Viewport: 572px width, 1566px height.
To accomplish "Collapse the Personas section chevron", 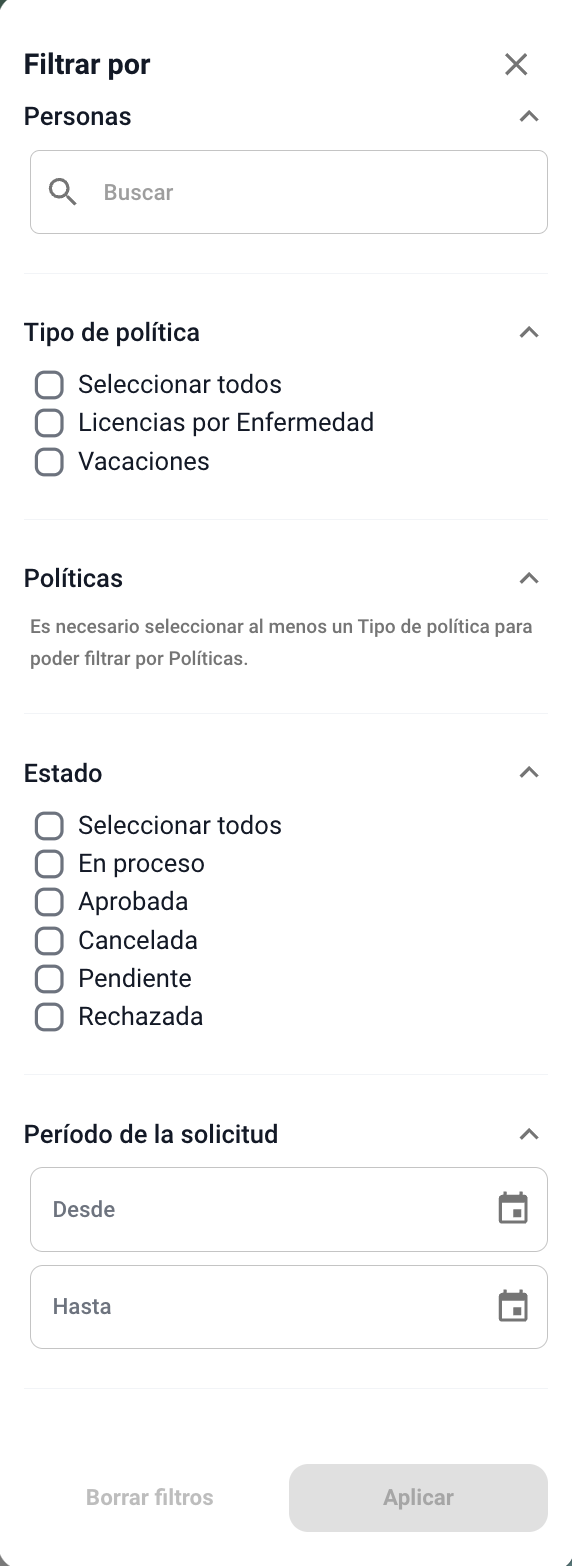I will coord(529,116).
